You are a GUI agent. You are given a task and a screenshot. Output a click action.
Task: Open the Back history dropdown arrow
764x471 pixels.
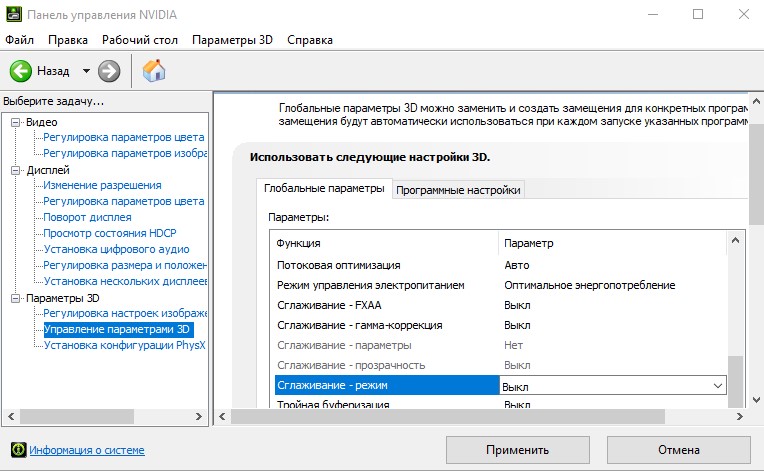click(x=86, y=71)
